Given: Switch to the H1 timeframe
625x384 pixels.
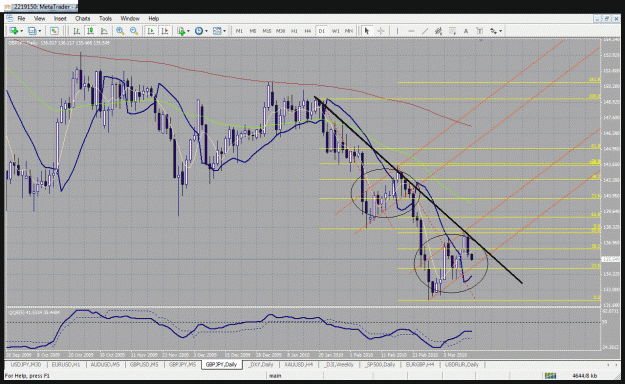Looking at the screenshot, I should pyautogui.click(x=294, y=31).
